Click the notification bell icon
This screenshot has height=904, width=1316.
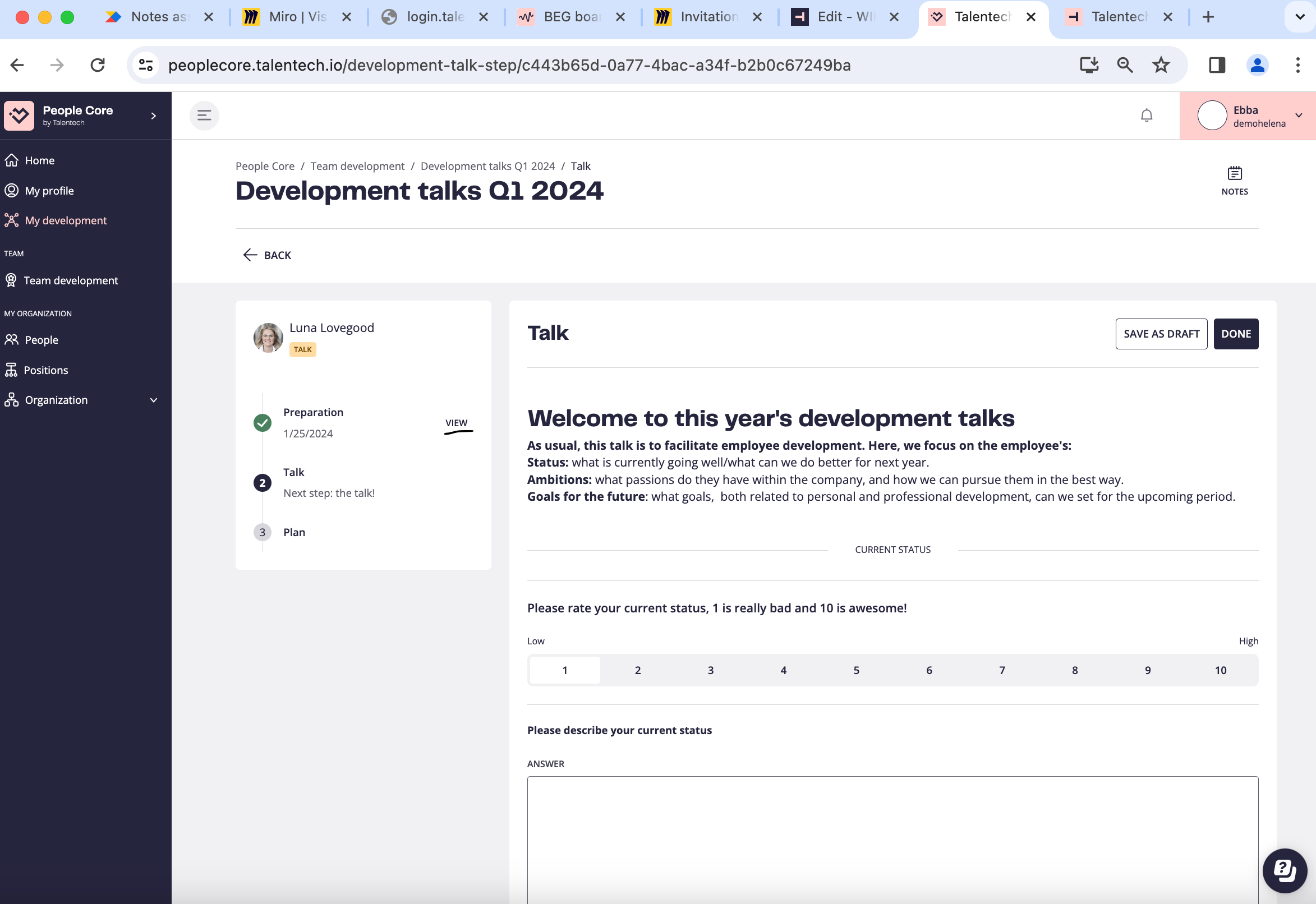(1146, 116)
